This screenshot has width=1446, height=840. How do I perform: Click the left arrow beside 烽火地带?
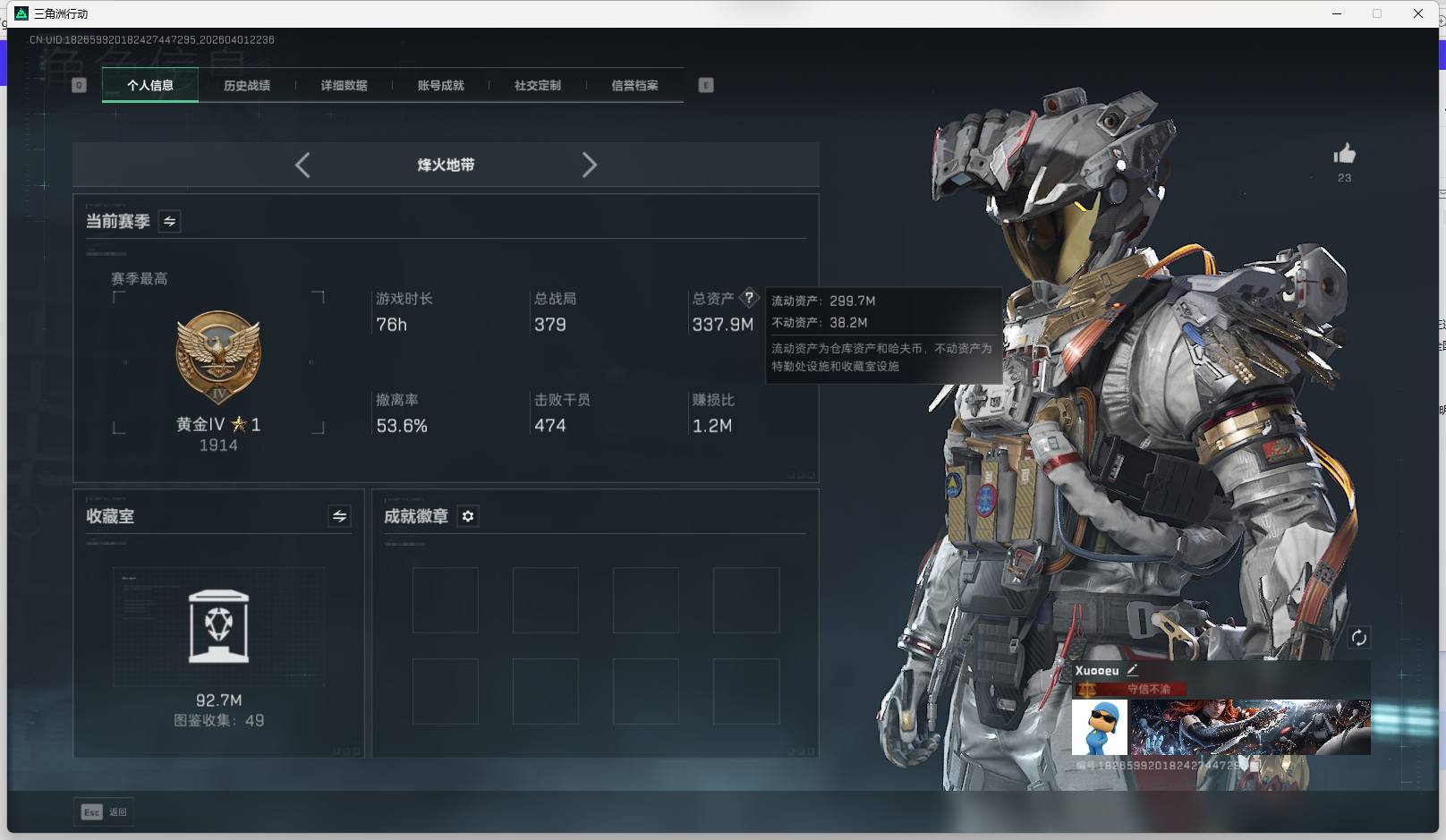[302, 165]
